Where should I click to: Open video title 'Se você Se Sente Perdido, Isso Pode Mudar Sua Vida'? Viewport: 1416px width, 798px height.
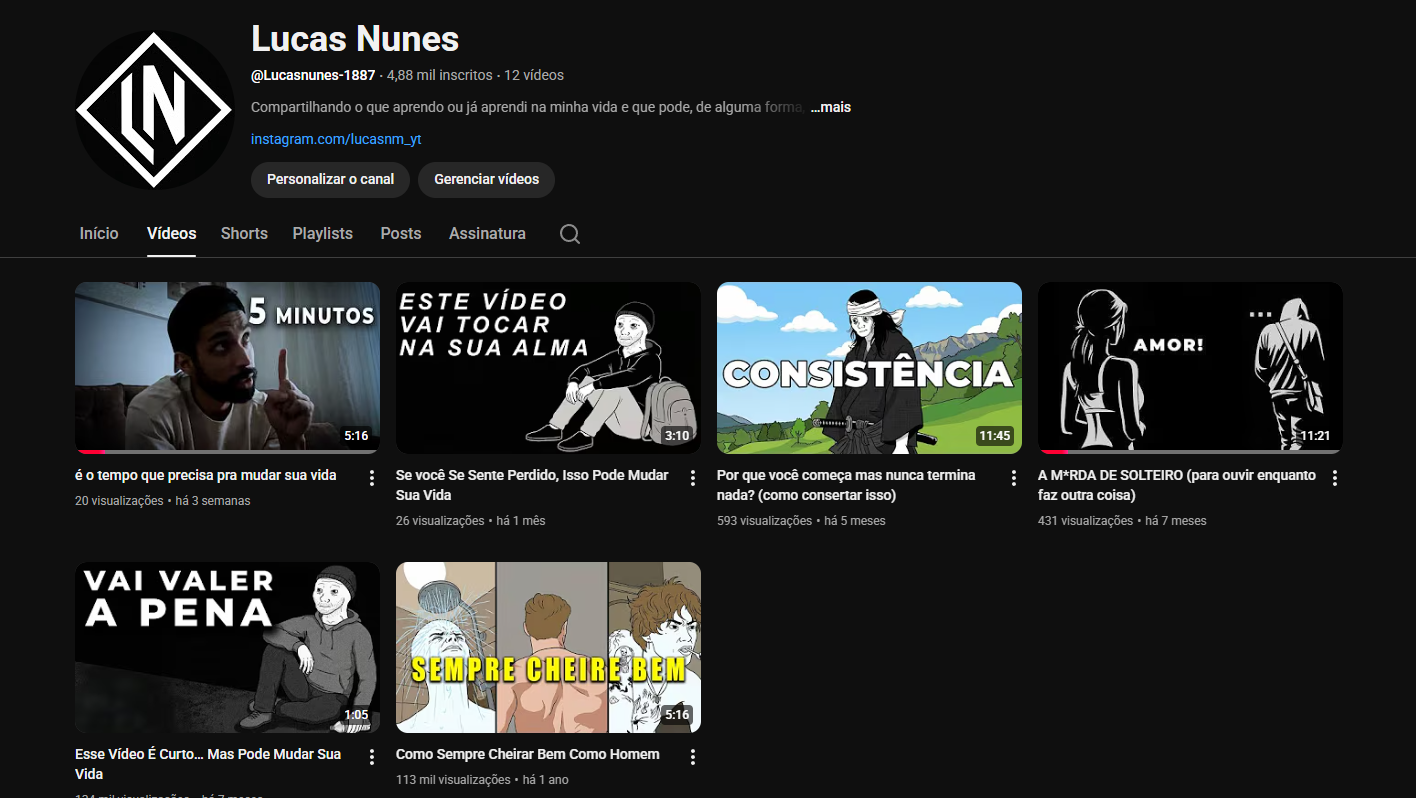coord(532,485)
